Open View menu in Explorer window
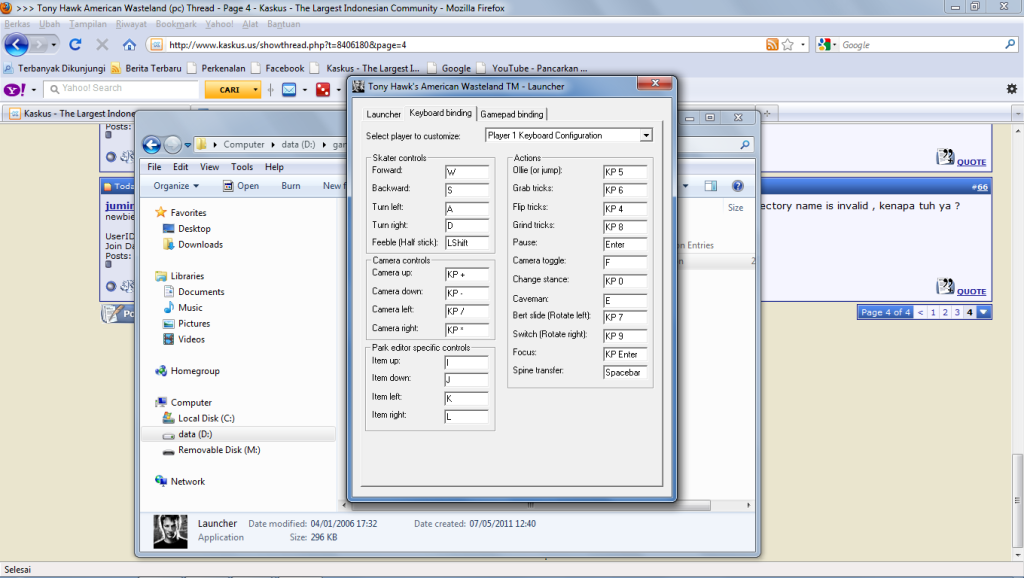Viewport: 1024px width, 578px height. point(210,167)
